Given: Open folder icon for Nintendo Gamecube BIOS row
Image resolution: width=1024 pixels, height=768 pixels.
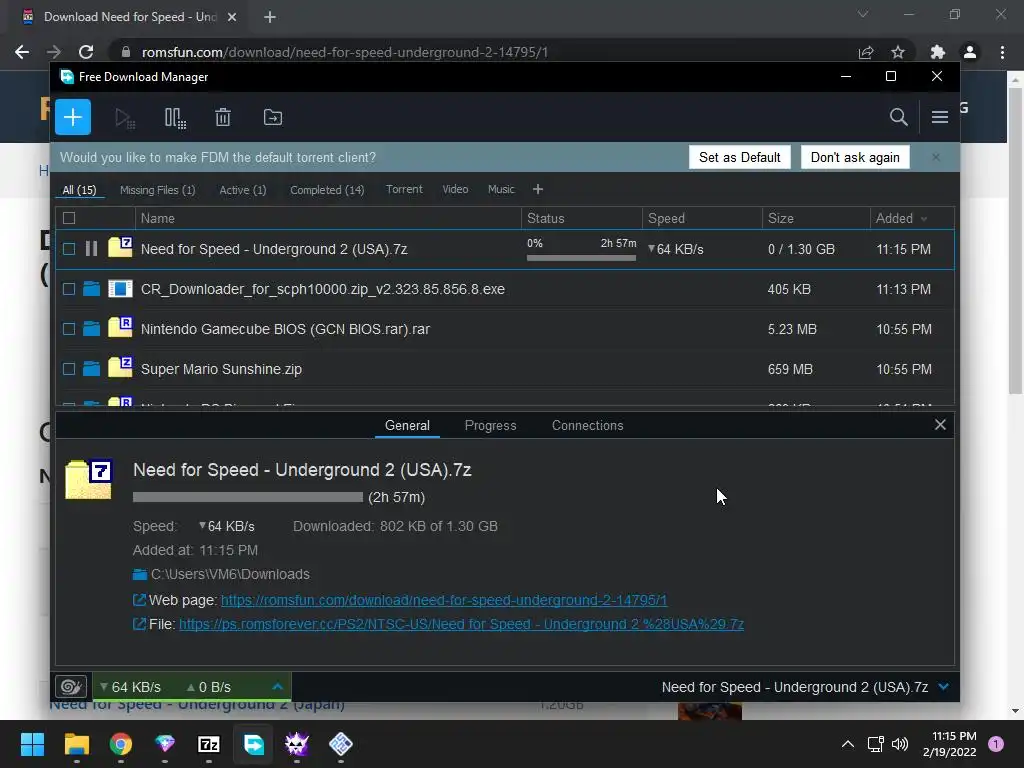Looking at the screenshot, I should (91, 328).
